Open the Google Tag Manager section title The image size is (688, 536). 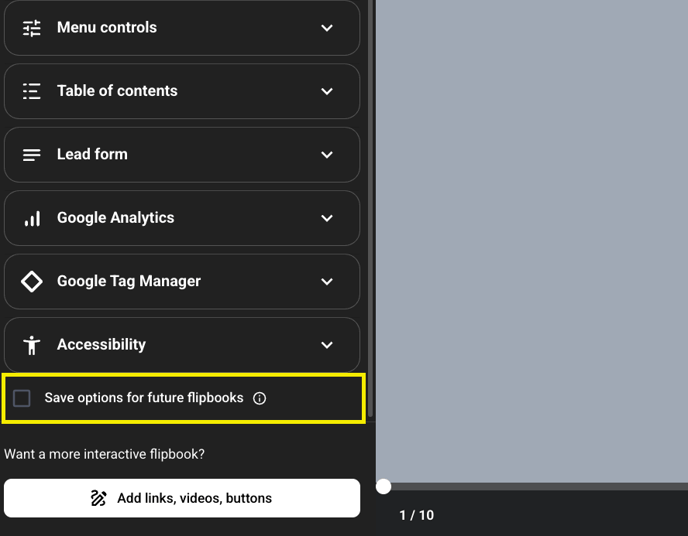tap(129, 281)
